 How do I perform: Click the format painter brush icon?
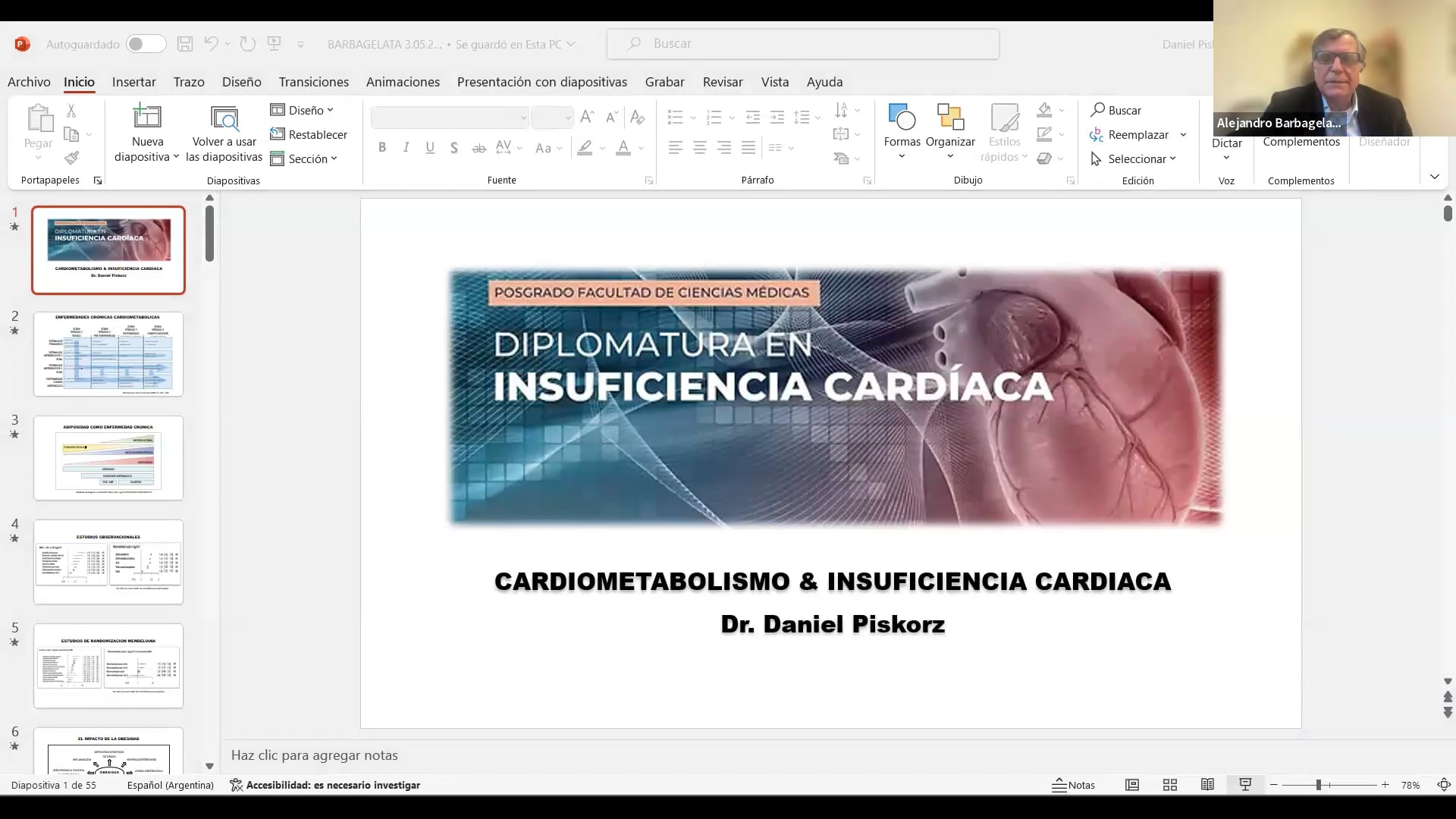coord(71,158)
